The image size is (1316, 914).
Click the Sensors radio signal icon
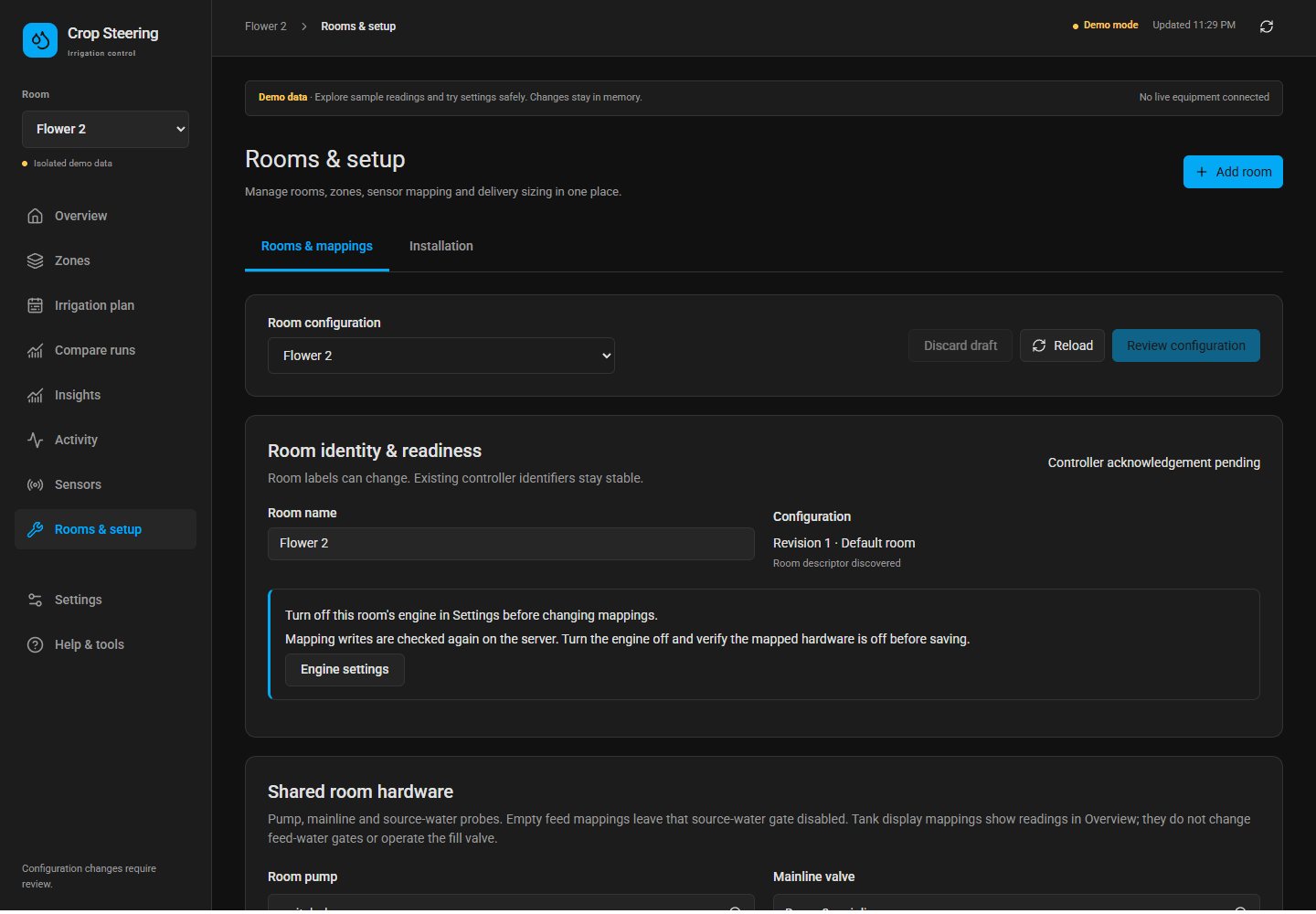pos(36,484)
